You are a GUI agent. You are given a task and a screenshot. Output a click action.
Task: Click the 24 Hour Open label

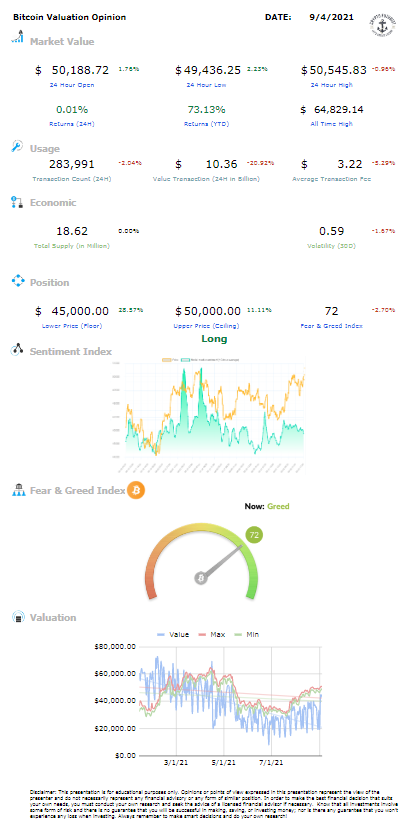point(74,84)
